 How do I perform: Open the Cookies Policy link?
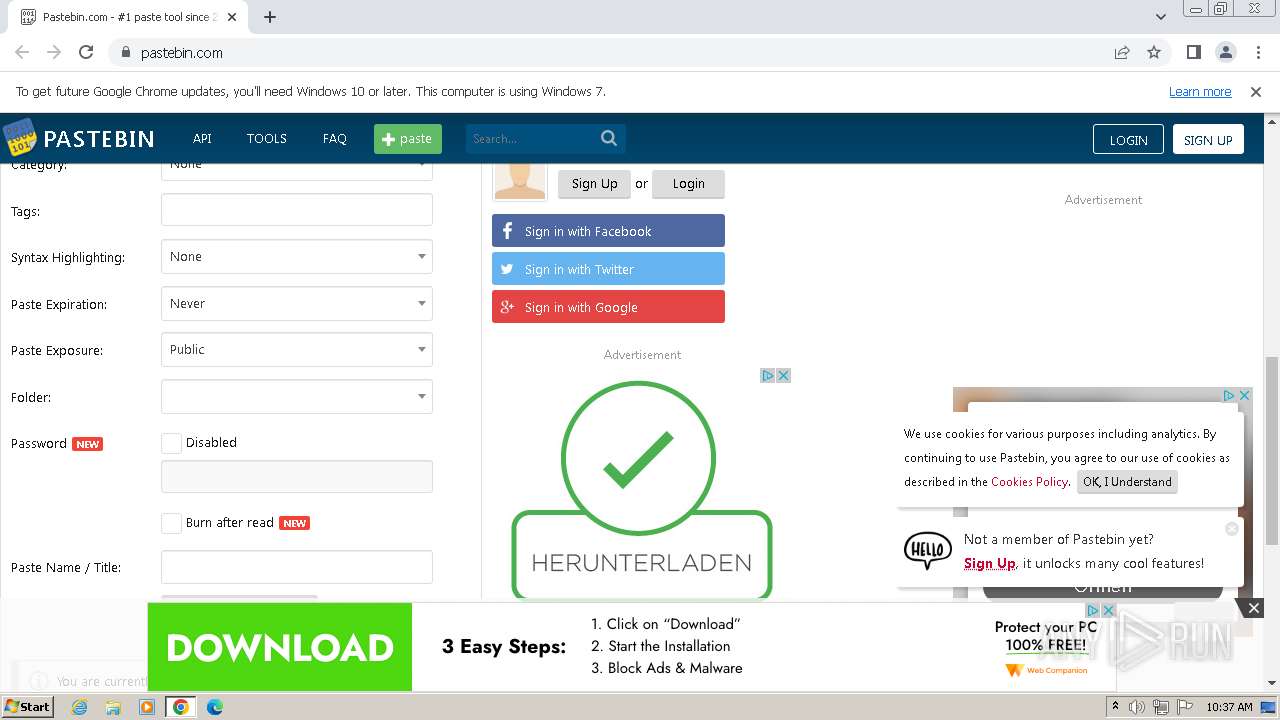(1029, 481)
